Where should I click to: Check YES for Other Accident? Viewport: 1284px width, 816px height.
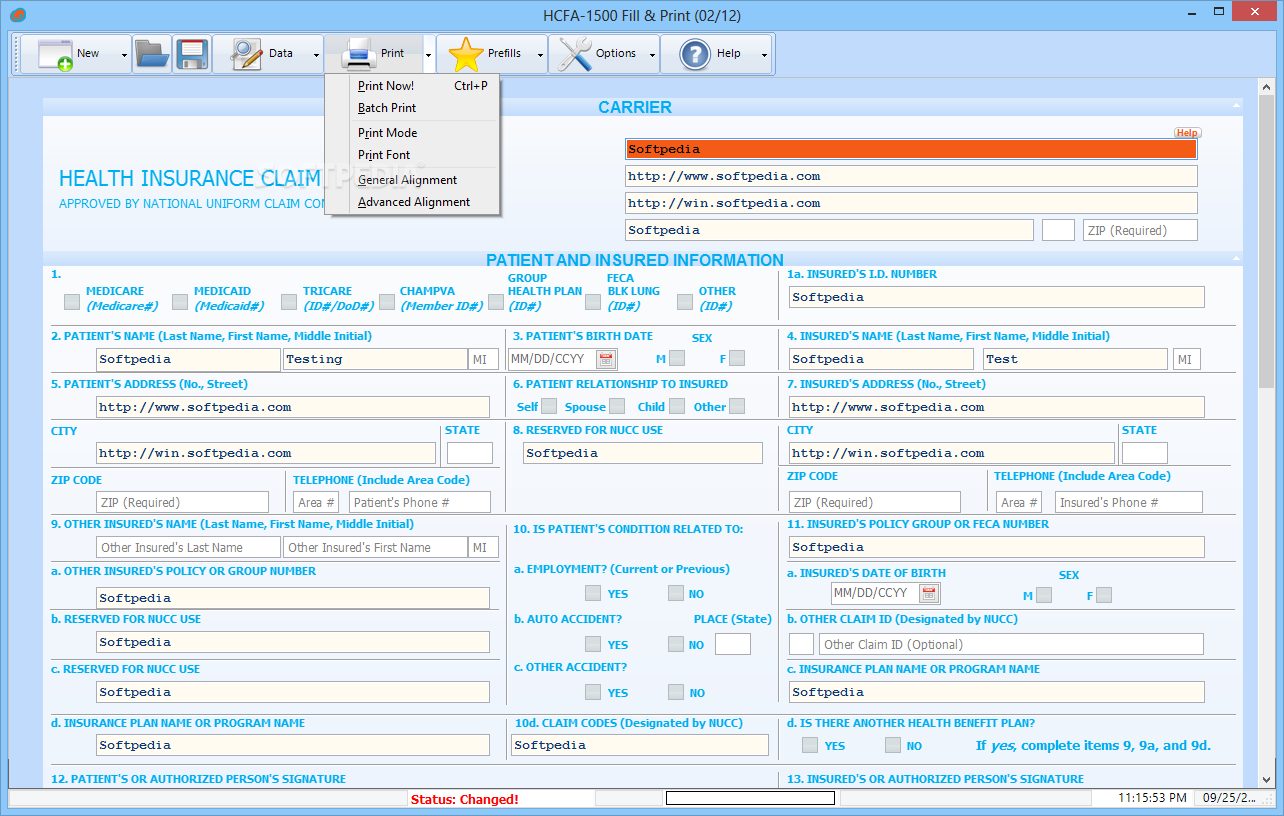click(593, 692)
